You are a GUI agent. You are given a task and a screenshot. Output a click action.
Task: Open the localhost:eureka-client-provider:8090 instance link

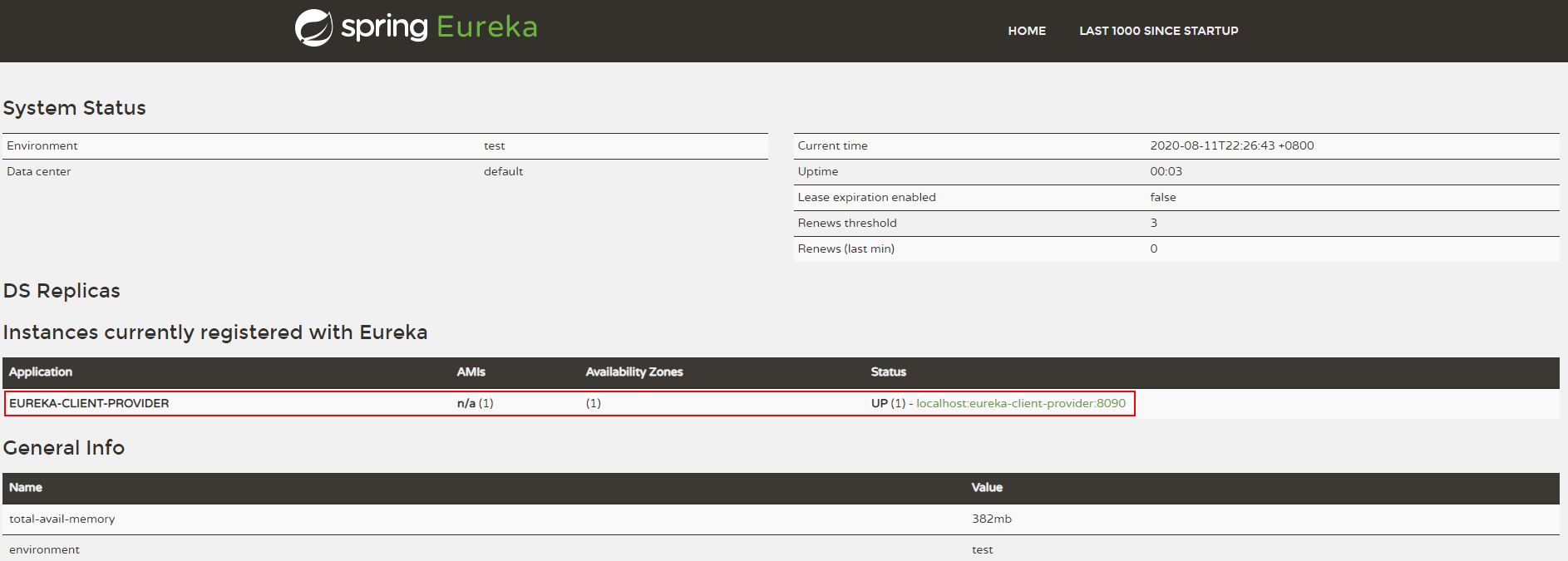tap(1020, 403)
